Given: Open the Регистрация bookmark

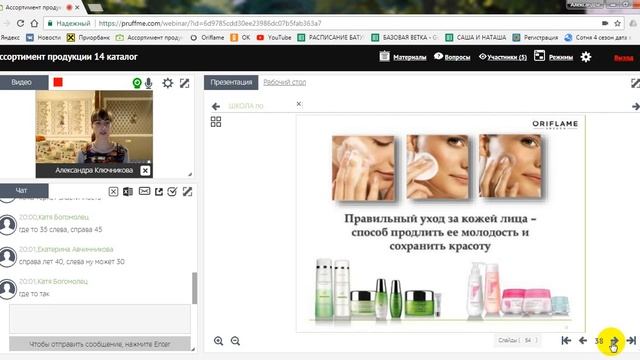Looking at the screenshot, I should (535, 38).
